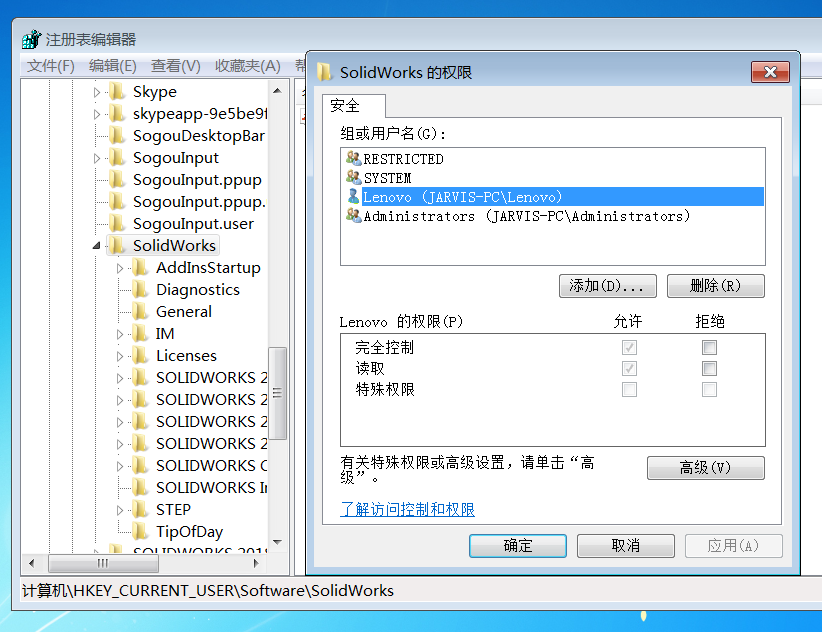
Task: Click the Diagnostics folder icon
Action: (140, 290)
